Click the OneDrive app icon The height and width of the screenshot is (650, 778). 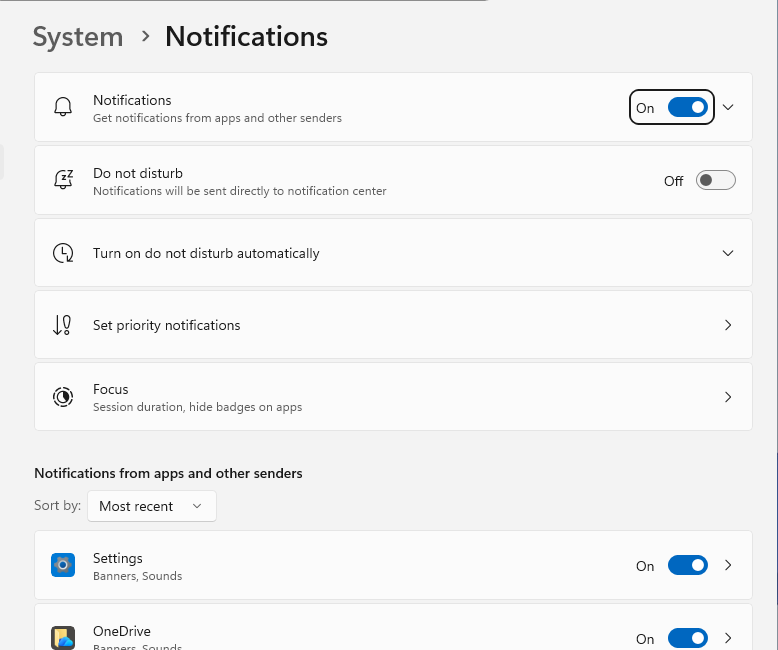pos(63,638)
